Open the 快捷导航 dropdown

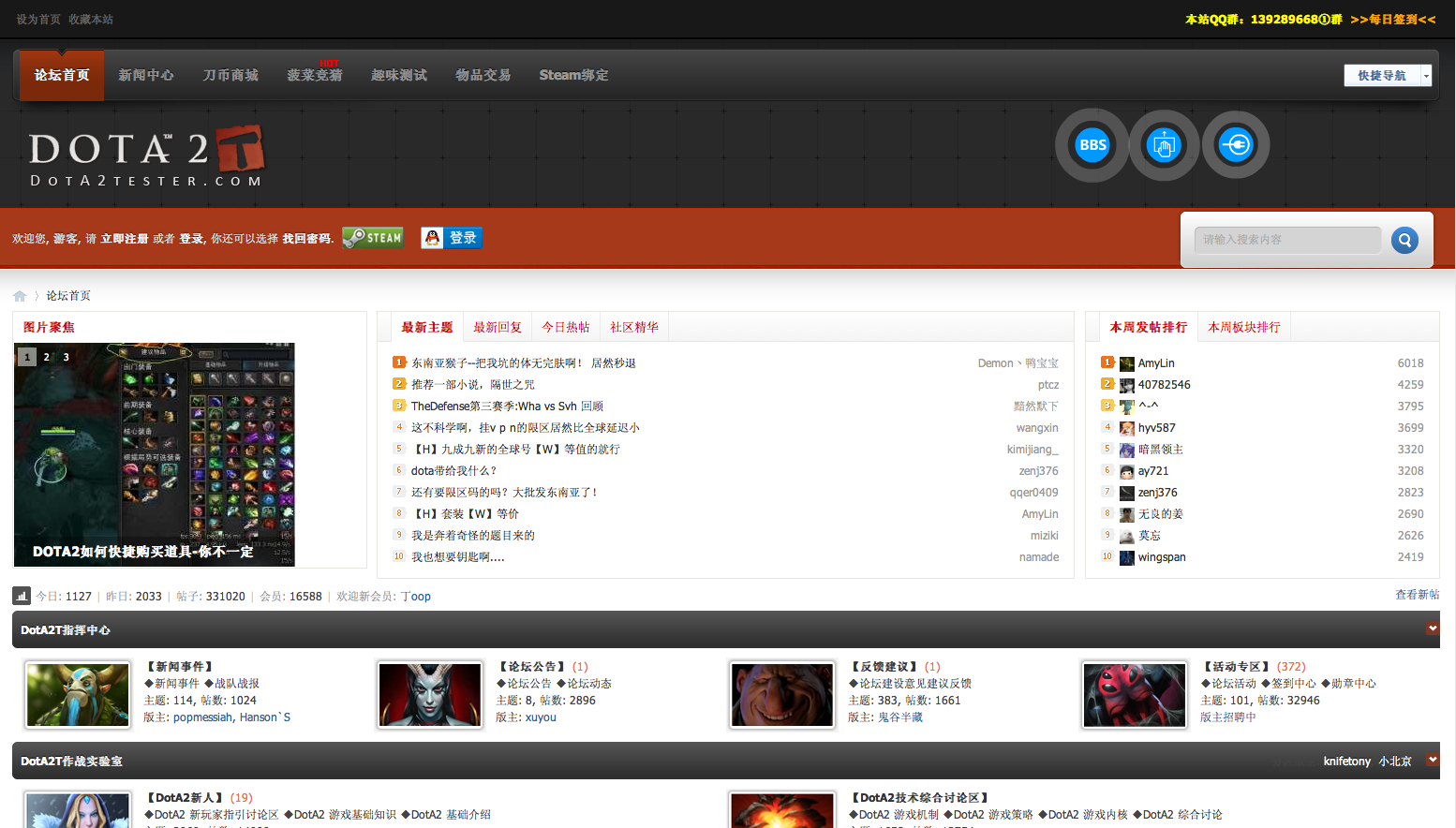(x=1388, y=76)
